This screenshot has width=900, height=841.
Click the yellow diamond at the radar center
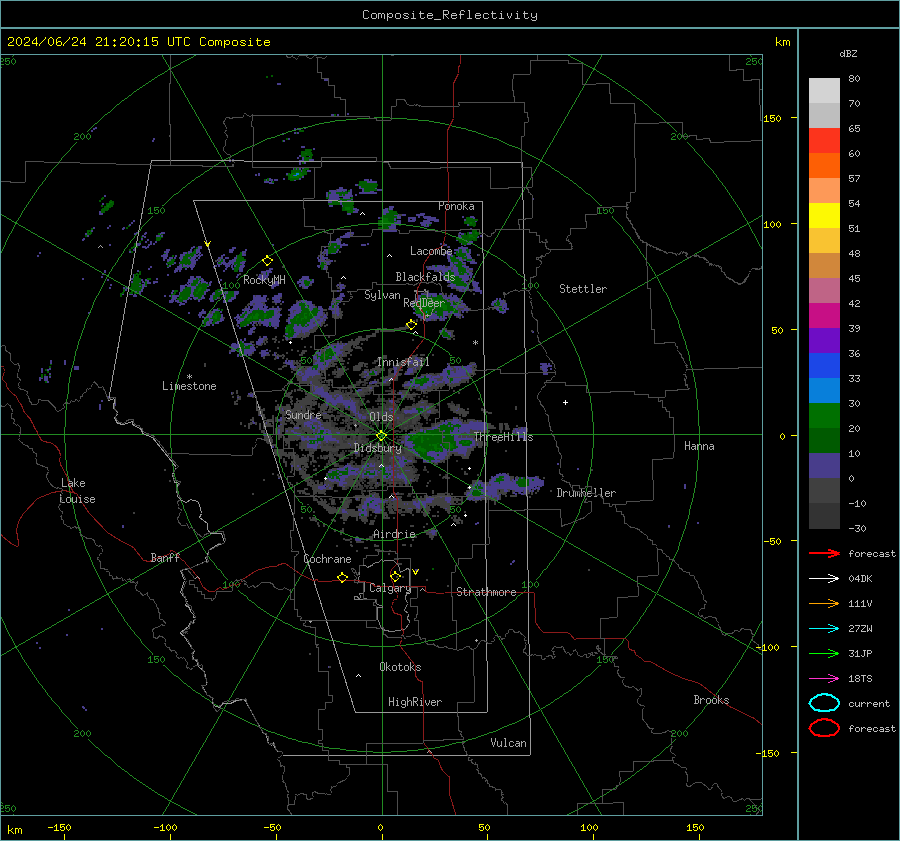[x=381, y=436]
